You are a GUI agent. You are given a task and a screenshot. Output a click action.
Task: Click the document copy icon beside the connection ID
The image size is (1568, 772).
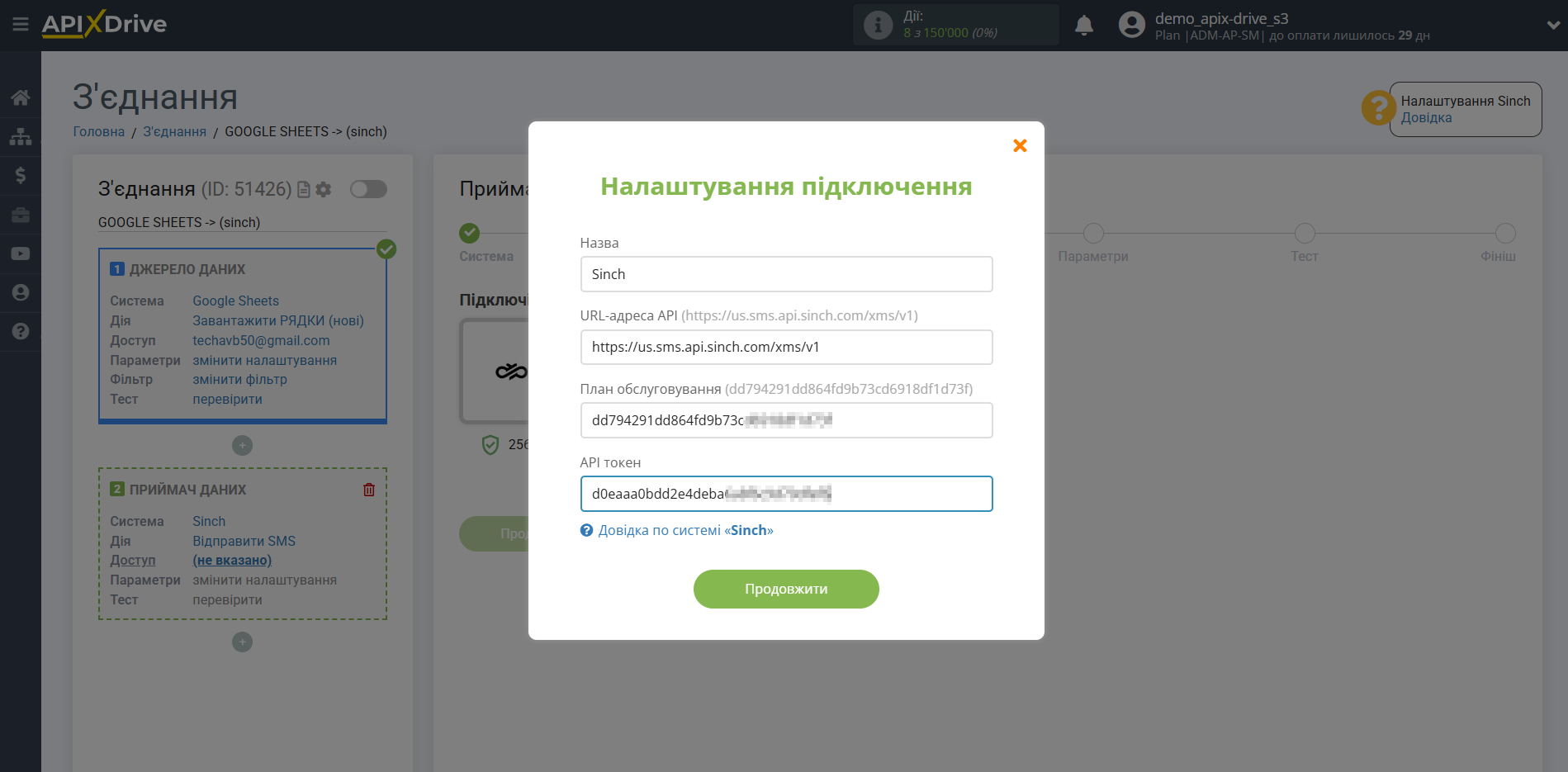click(304, 189)
